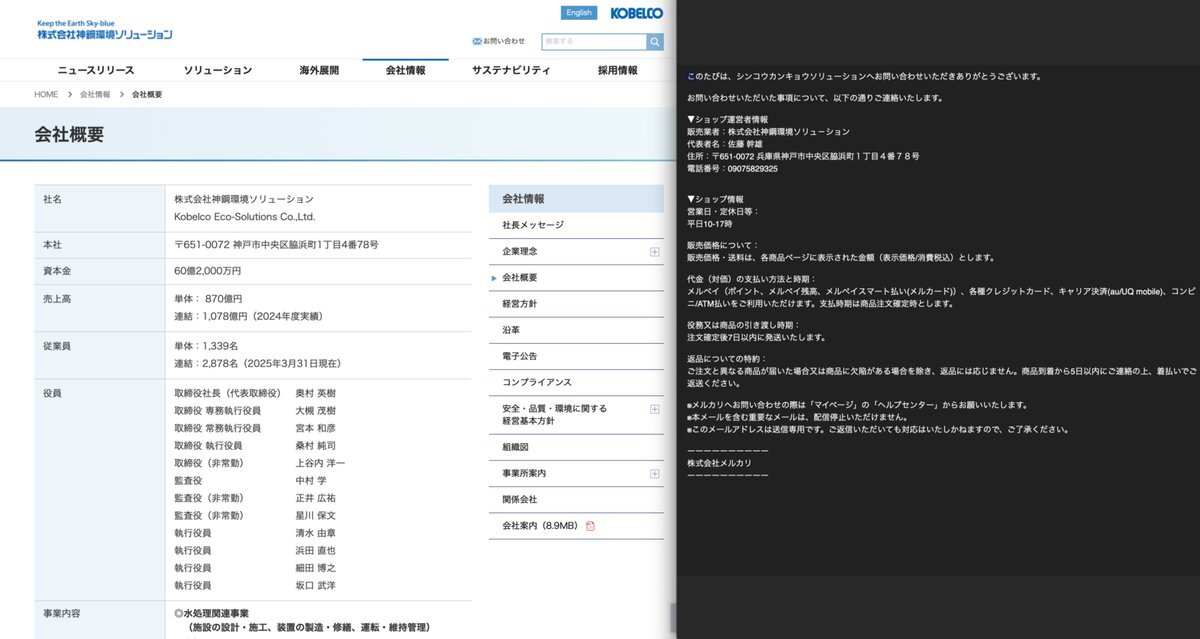Open 沿革 in the sidebar
Viewport: 1200px width, 639px height.
pyautogui.click(x=511, y=330)
